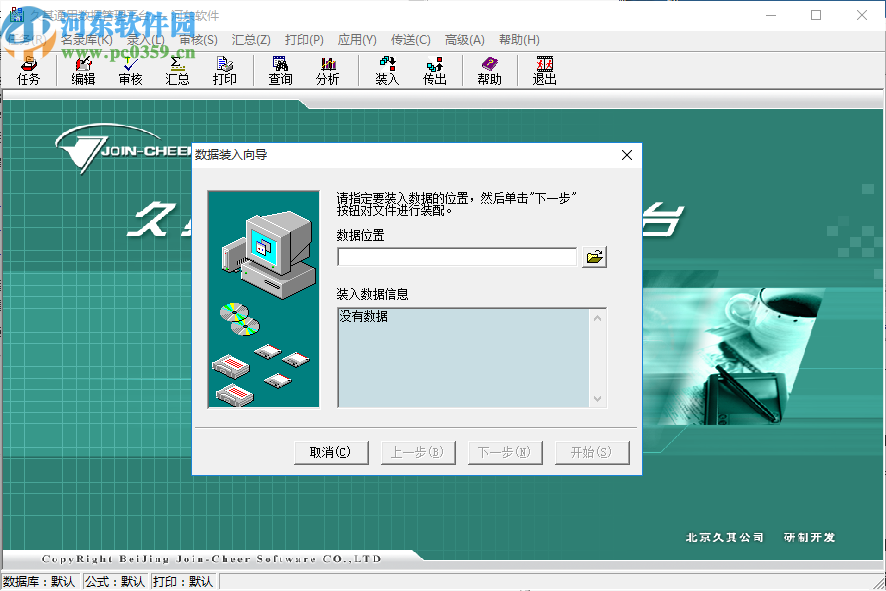
Task: Select the 传出 toolbar icon
Action: coord(435,71)
